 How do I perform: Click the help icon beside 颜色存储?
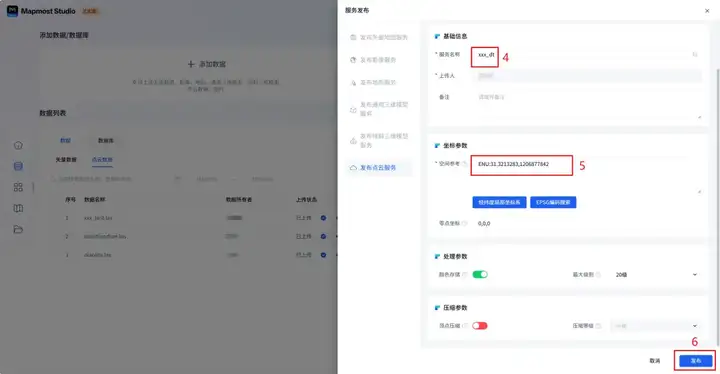(465, 275)
